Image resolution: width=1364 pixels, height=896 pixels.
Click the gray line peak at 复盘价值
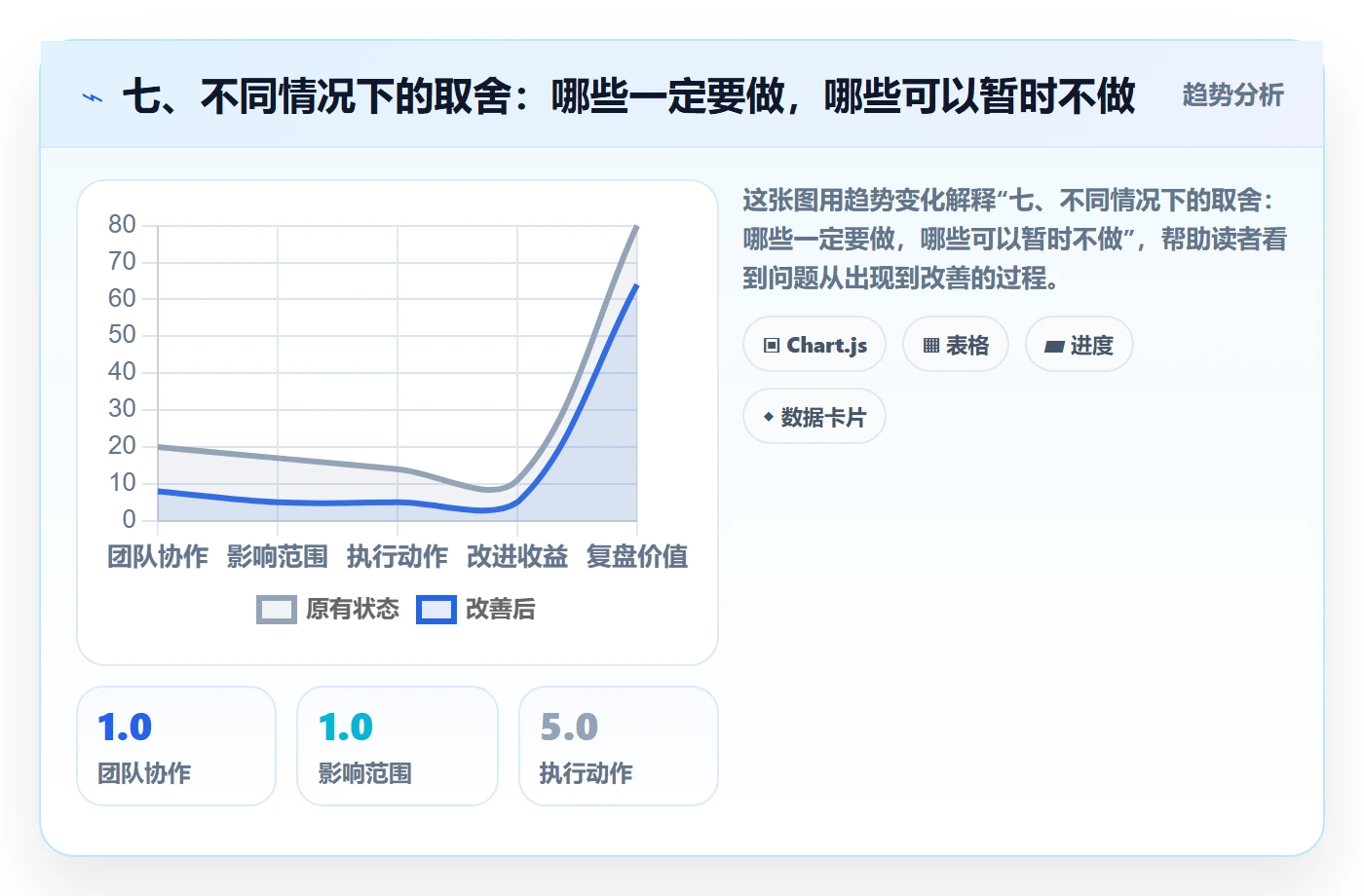click(637, 226)
